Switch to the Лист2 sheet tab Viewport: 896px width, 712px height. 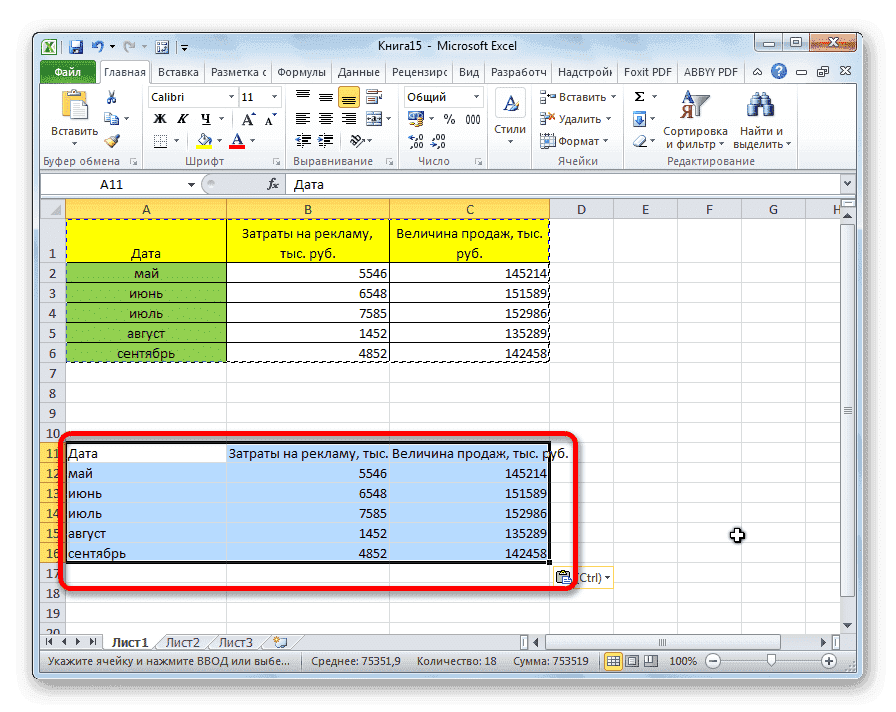tap(181, 642)
